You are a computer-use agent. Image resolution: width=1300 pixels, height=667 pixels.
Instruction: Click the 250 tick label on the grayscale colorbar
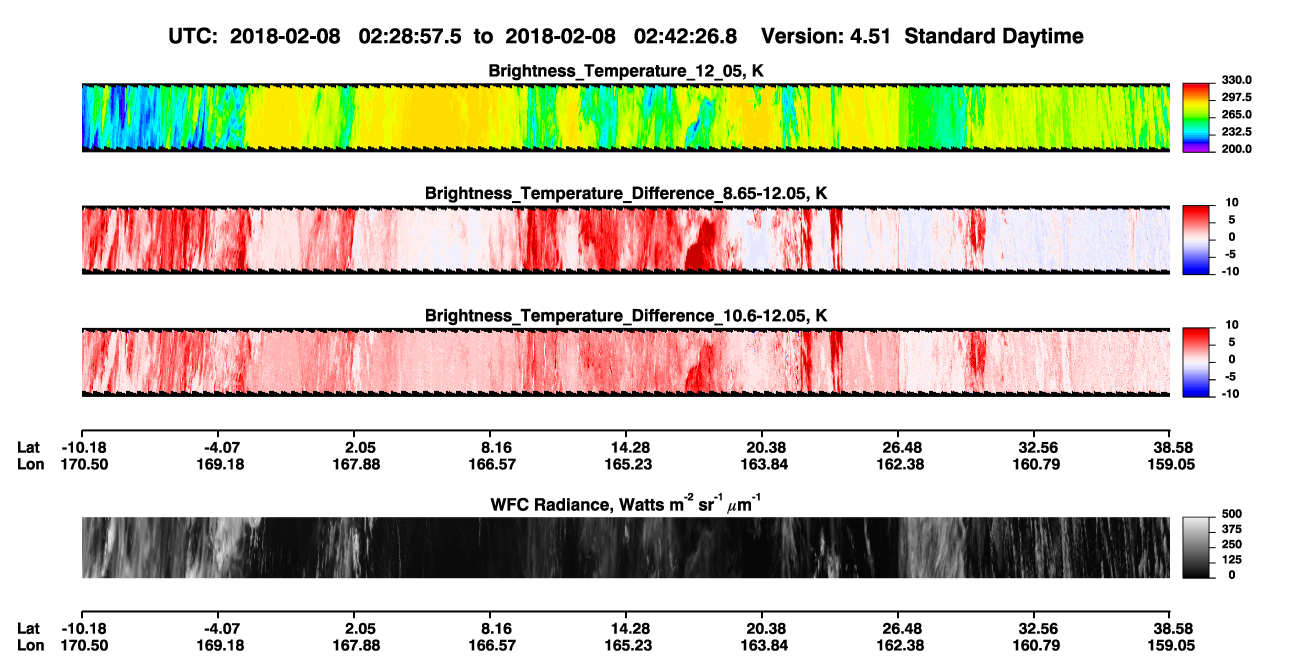coord(1230,544)
